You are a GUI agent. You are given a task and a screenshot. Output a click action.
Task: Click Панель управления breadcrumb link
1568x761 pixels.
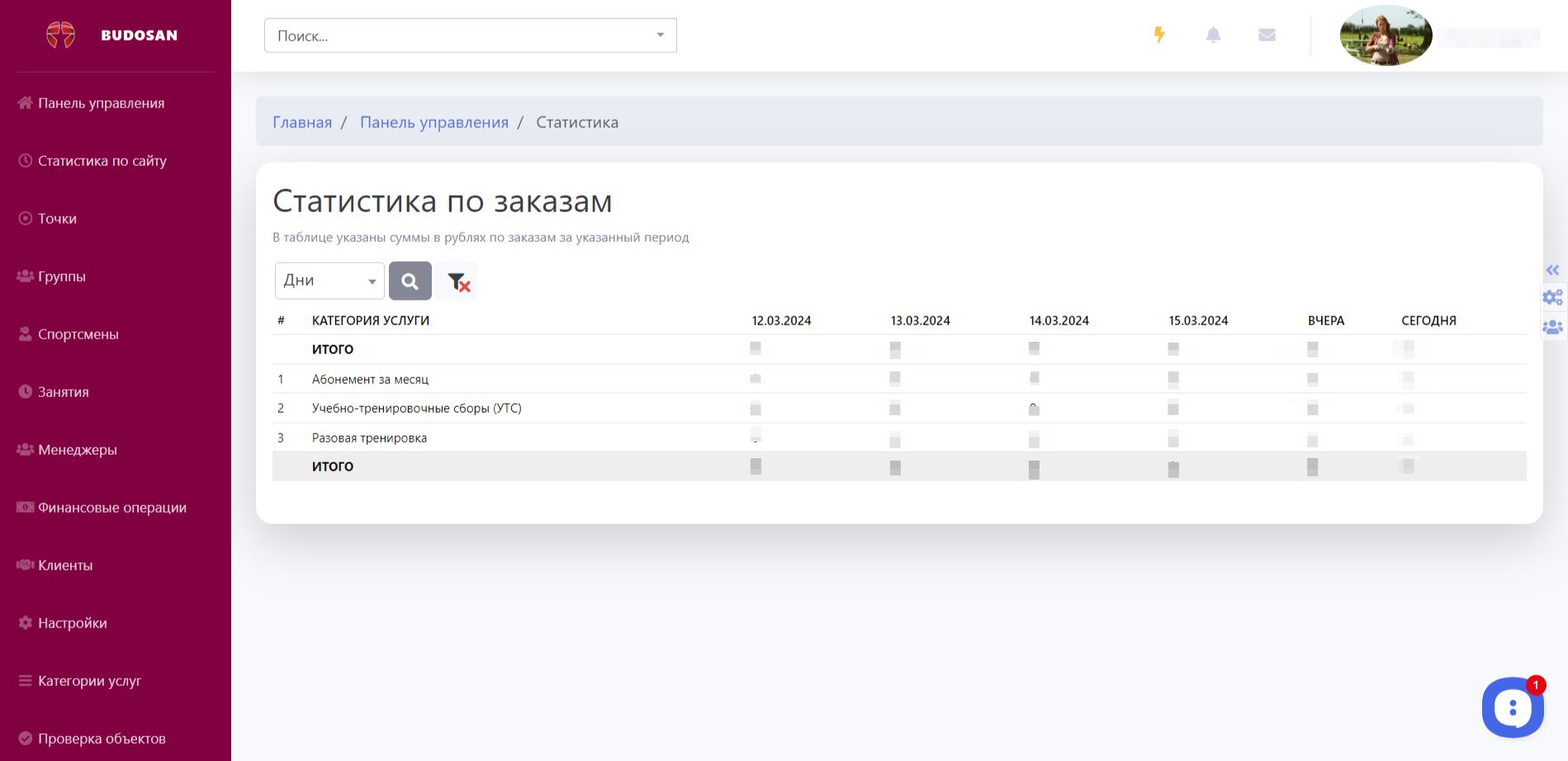(x=433, y=122)
